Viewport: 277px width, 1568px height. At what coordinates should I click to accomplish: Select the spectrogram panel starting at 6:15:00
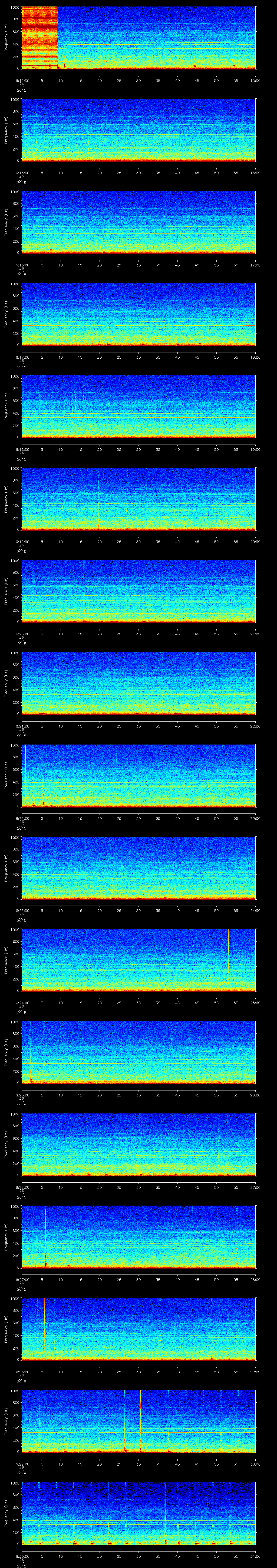[x=138, y=130]
